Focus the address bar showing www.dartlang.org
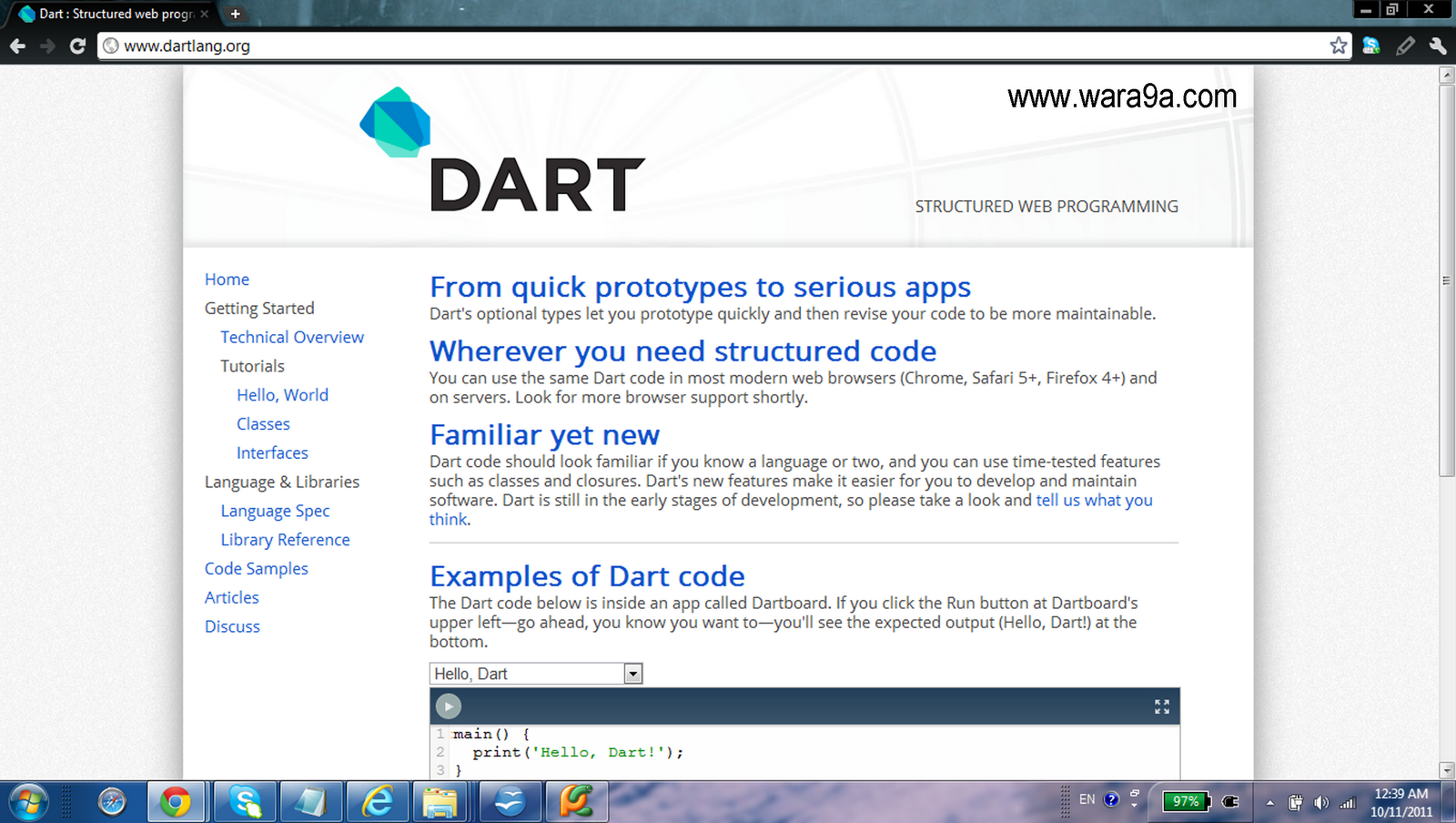Image resolution: width=1456 pixels, height=823 pixels. pos(723,46)
